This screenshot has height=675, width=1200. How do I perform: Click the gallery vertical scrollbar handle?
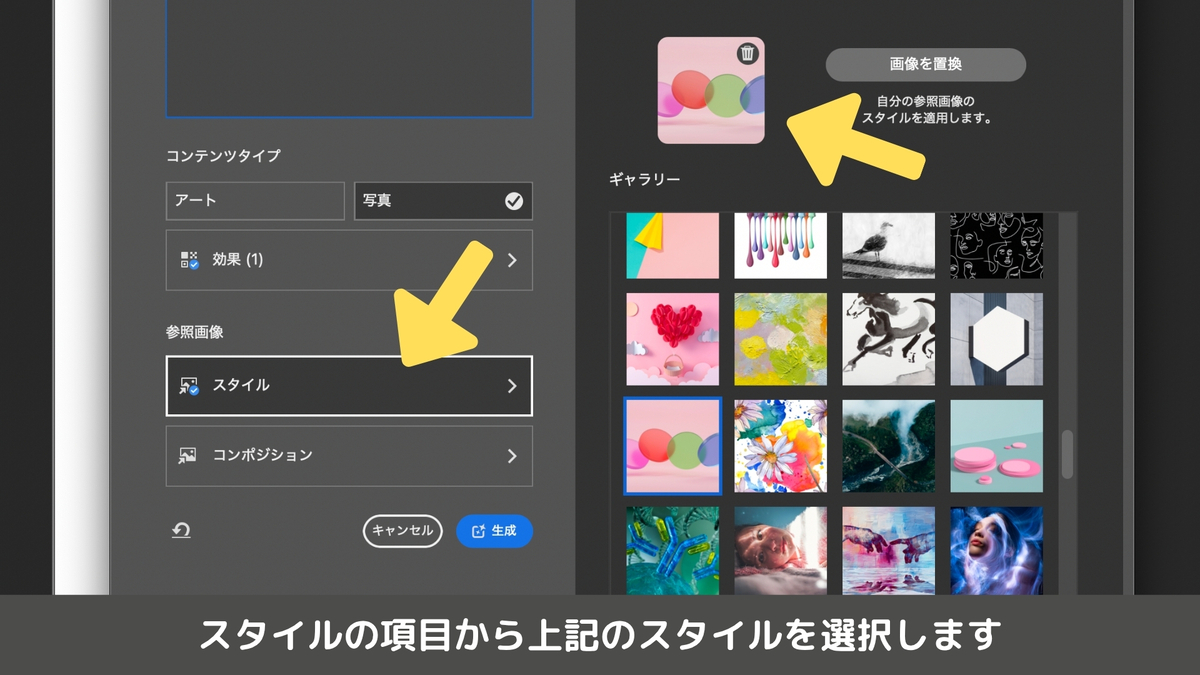(1067, 454)
